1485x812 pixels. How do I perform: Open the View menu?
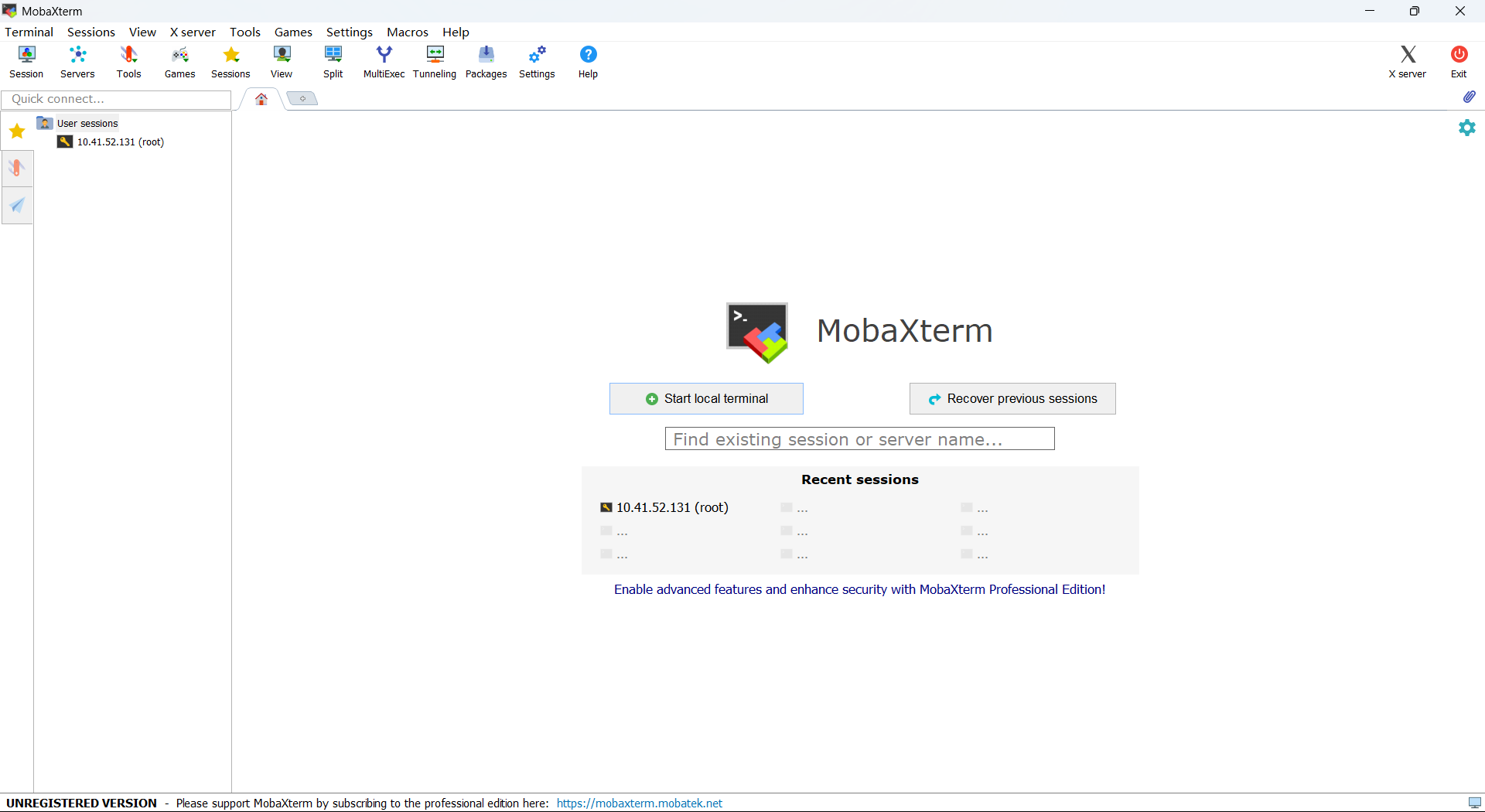click(x=142, y=32)
